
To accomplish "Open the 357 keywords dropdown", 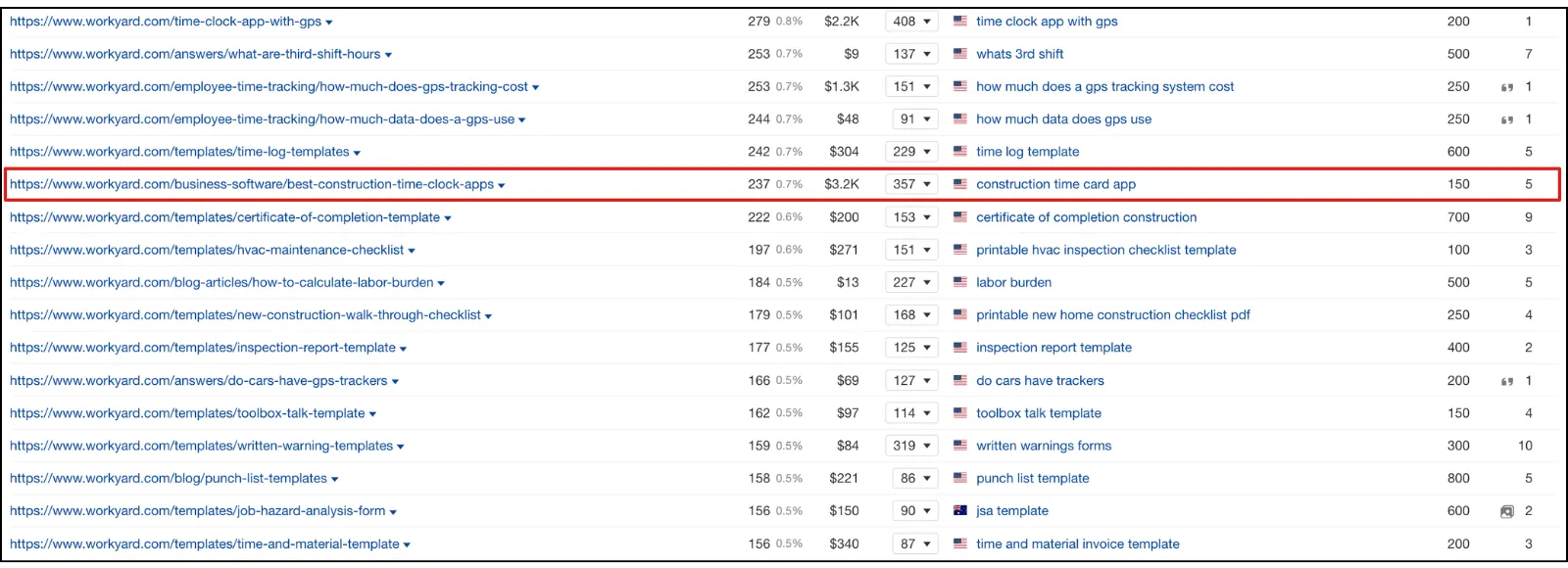I will point(911,184).
